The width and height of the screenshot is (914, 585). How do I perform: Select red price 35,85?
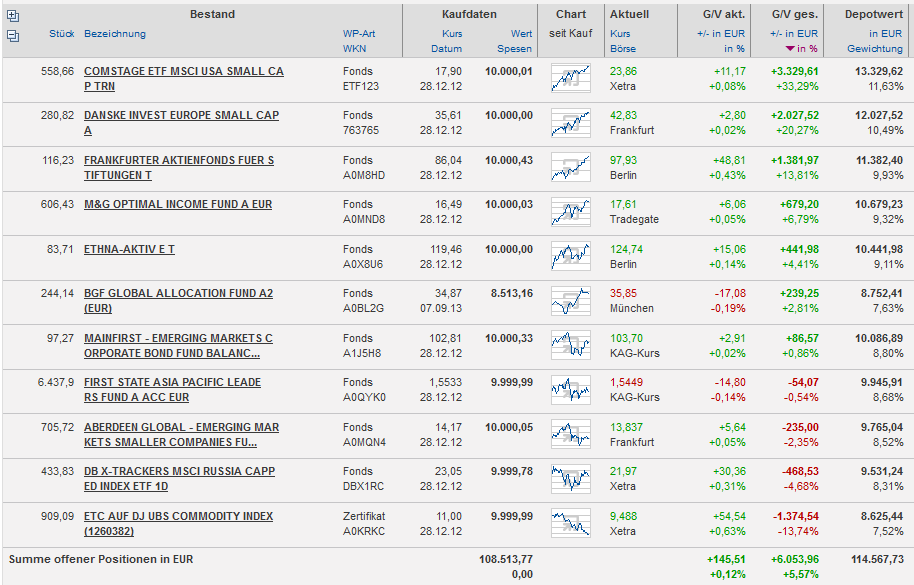point(624,293)
